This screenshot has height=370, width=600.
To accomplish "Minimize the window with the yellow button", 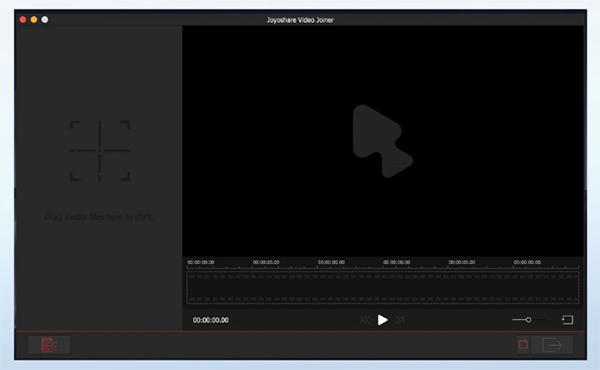I will 34,20.
